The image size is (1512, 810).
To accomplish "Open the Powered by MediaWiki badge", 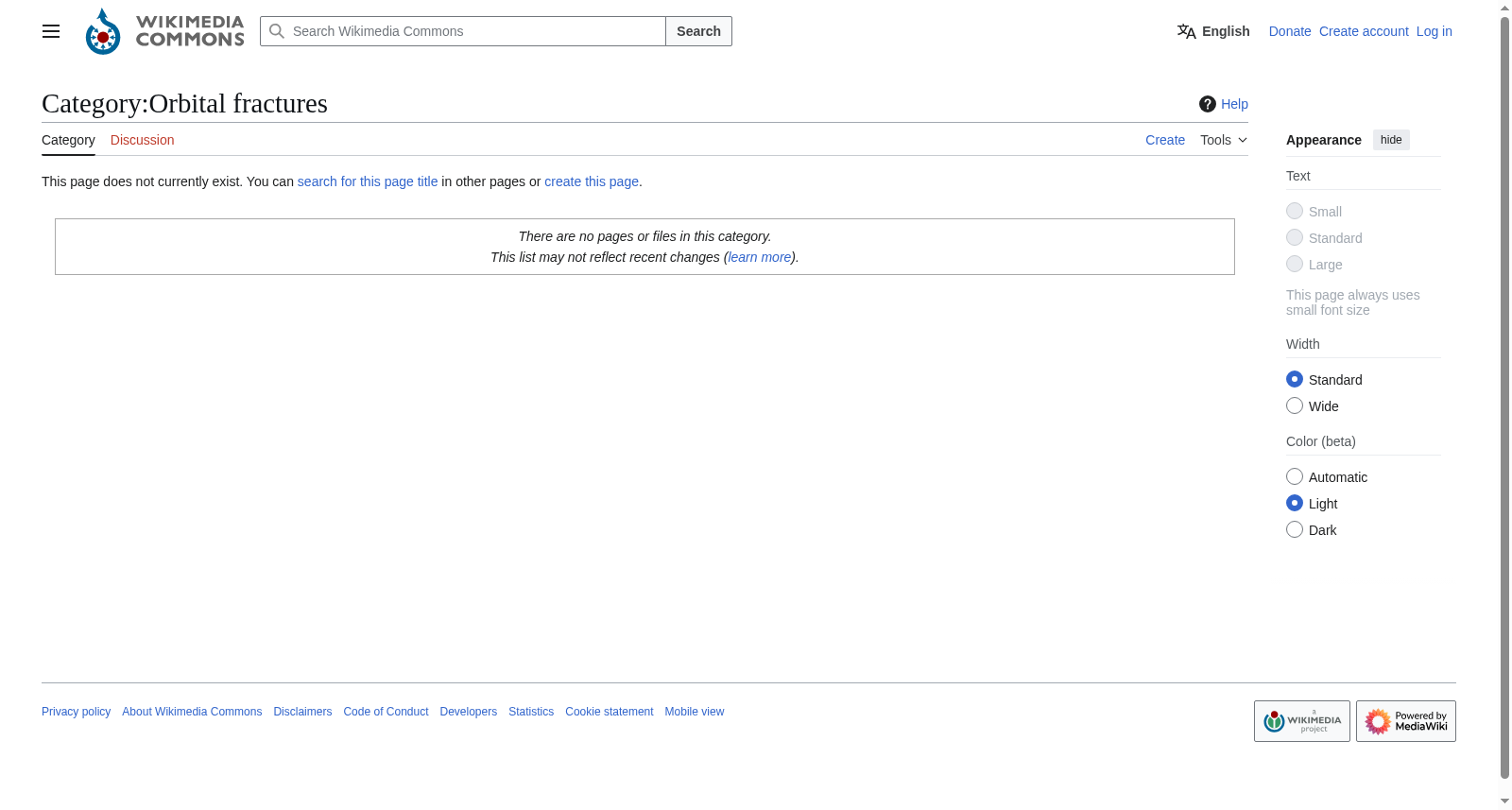I will point(1406,721).
